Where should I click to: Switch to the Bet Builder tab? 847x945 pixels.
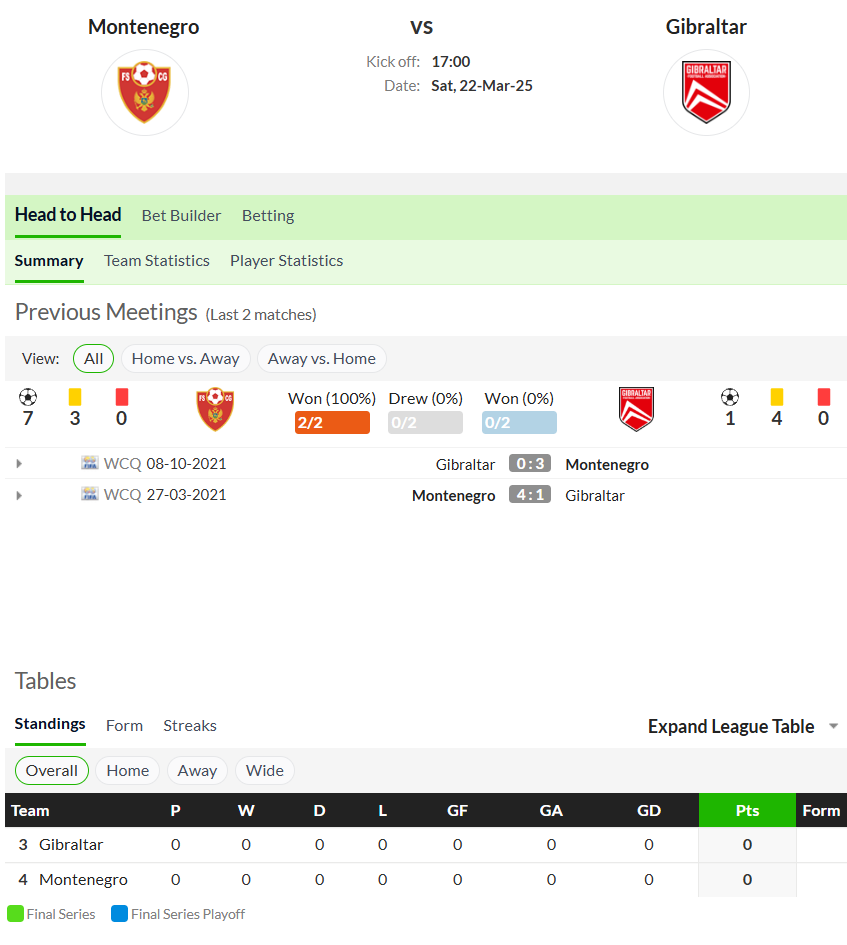181,216
